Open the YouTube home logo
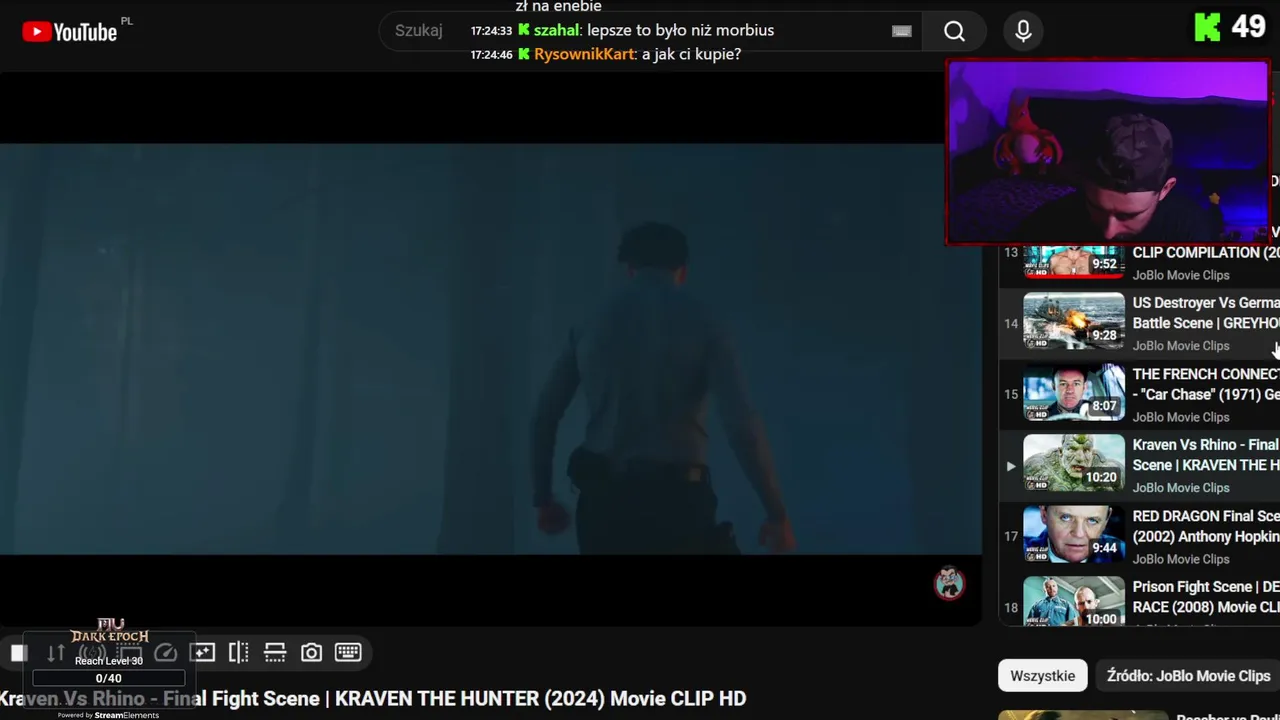The image size is (1280, 720). coord(70,32)
